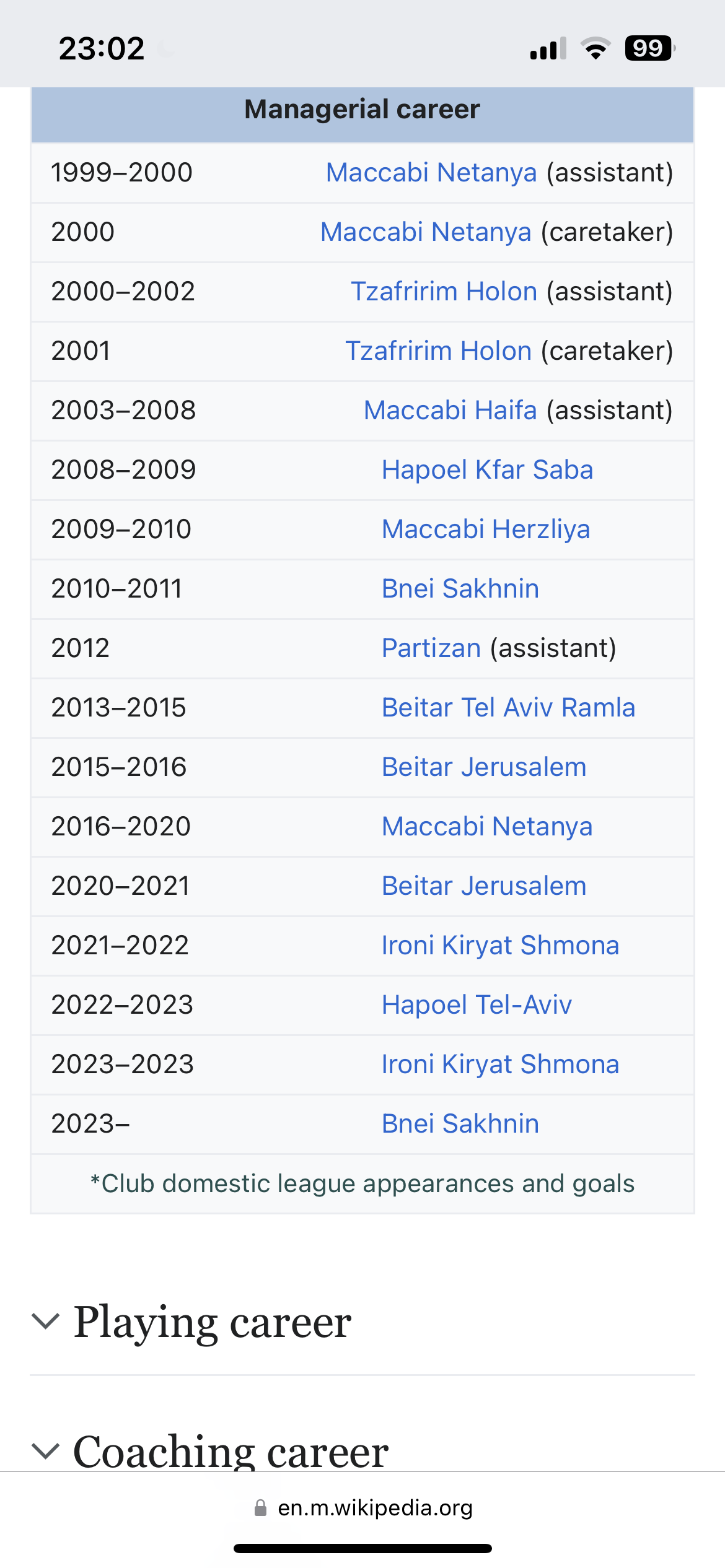This screenshot has height=1568, width=725.
Task: Tap the battery indicator showing 99
Action: pyautogui.click(x=650, y=48)
